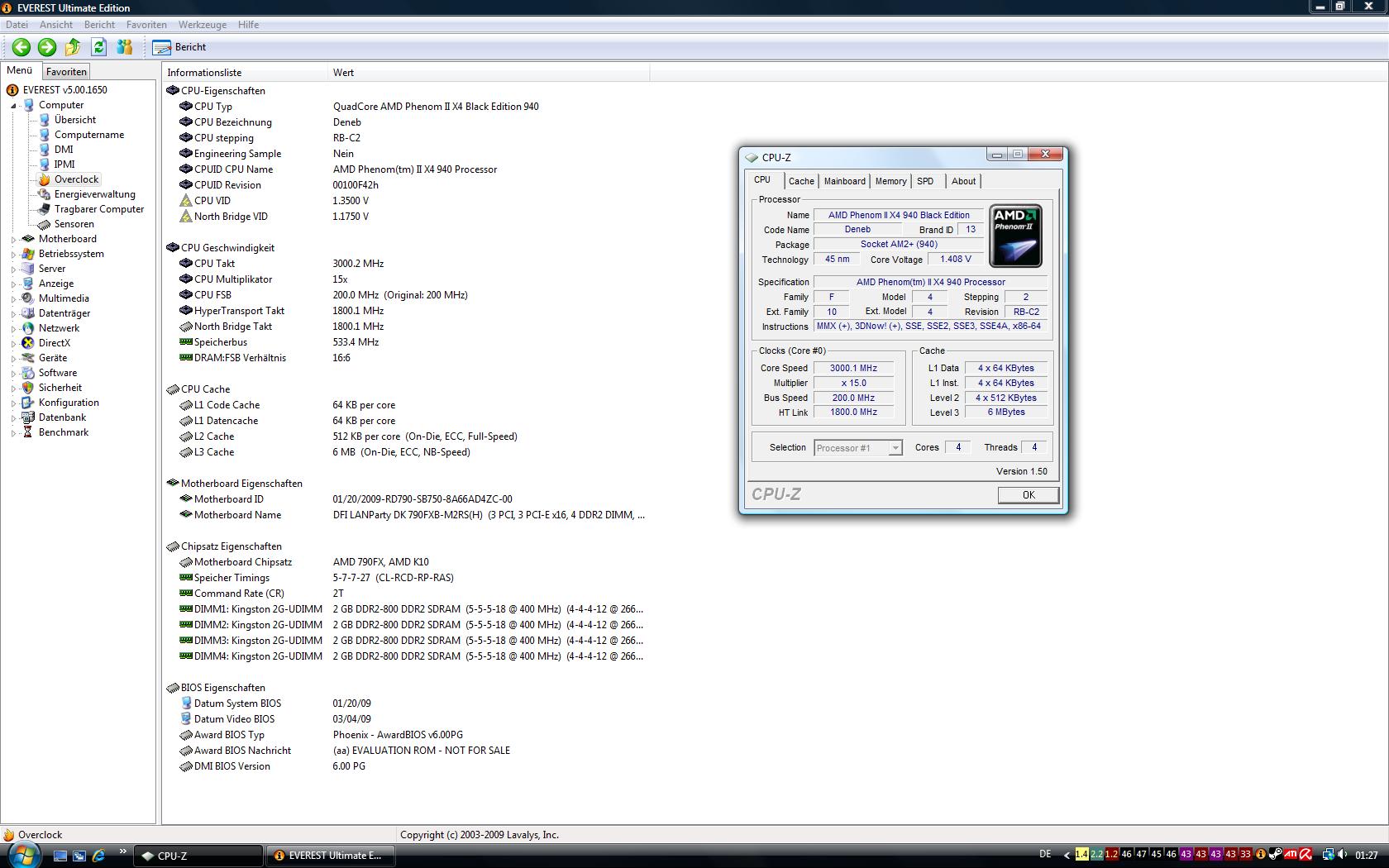This screenshot has width=1389, height=868.
Task: Select the IPMI icon in the tree
Action: (45, 165)
